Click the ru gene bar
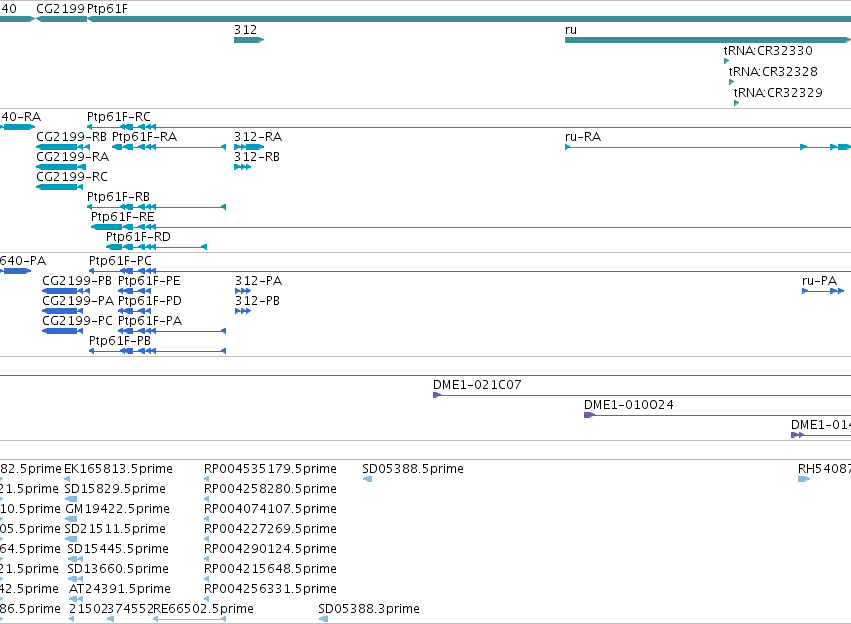Image resolution: width=851 pixels, height=624 pixels. [708, 40]
